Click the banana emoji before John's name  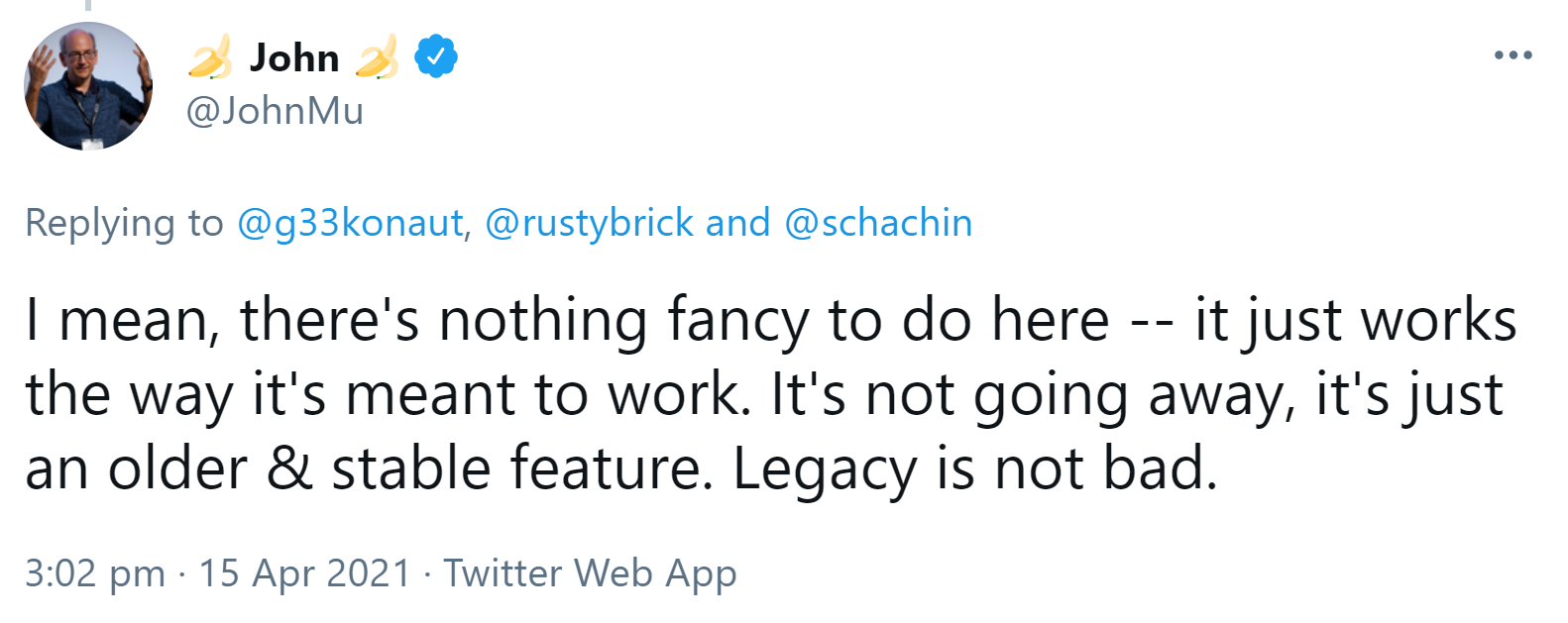coord(210,57)
